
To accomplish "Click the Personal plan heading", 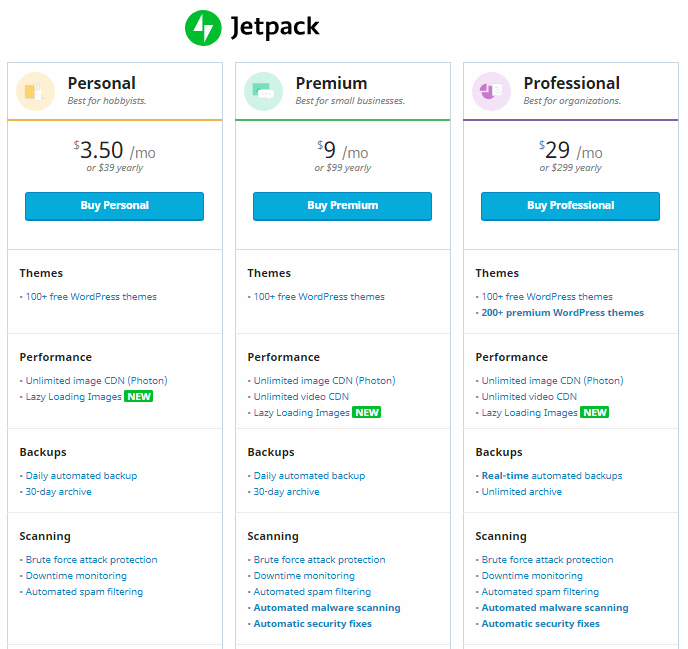I will click(x=101, y=83).
